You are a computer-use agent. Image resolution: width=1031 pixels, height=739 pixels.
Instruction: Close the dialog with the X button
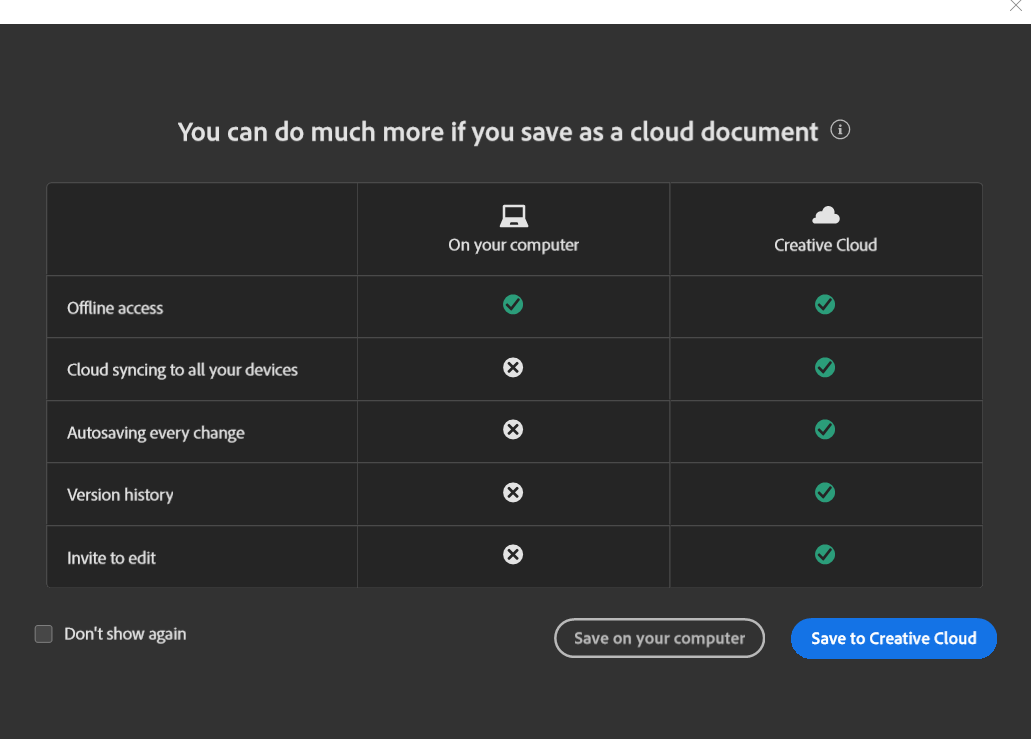click(x=1016, y=6)
